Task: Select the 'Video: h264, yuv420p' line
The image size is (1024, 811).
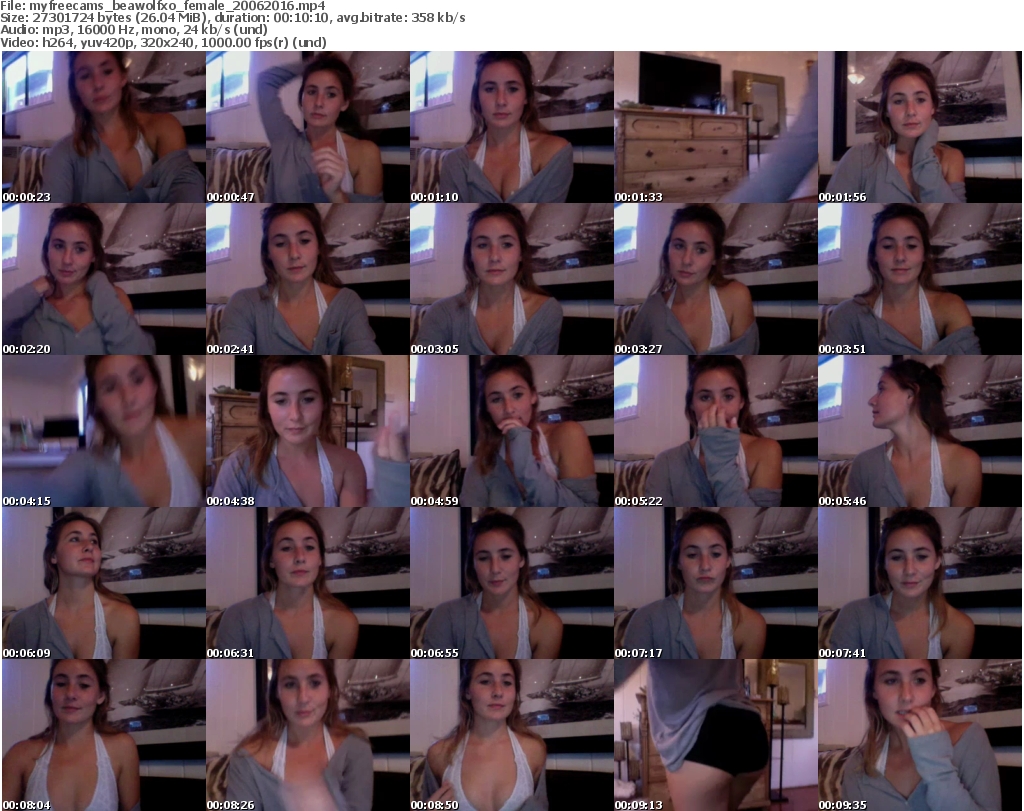Action: tap(163, 42)
